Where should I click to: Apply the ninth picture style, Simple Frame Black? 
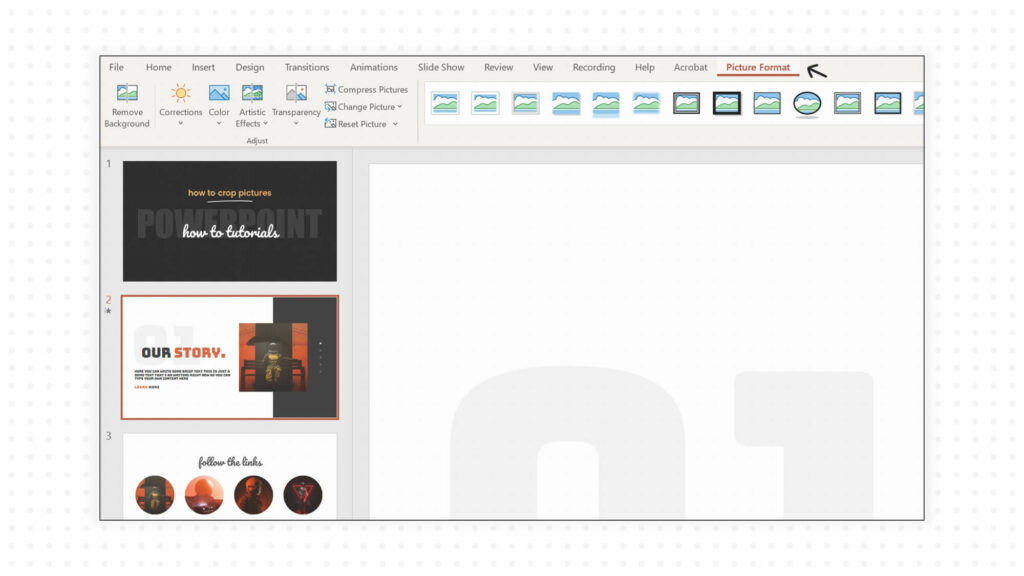pyautogui.click(x=767, y=103)
